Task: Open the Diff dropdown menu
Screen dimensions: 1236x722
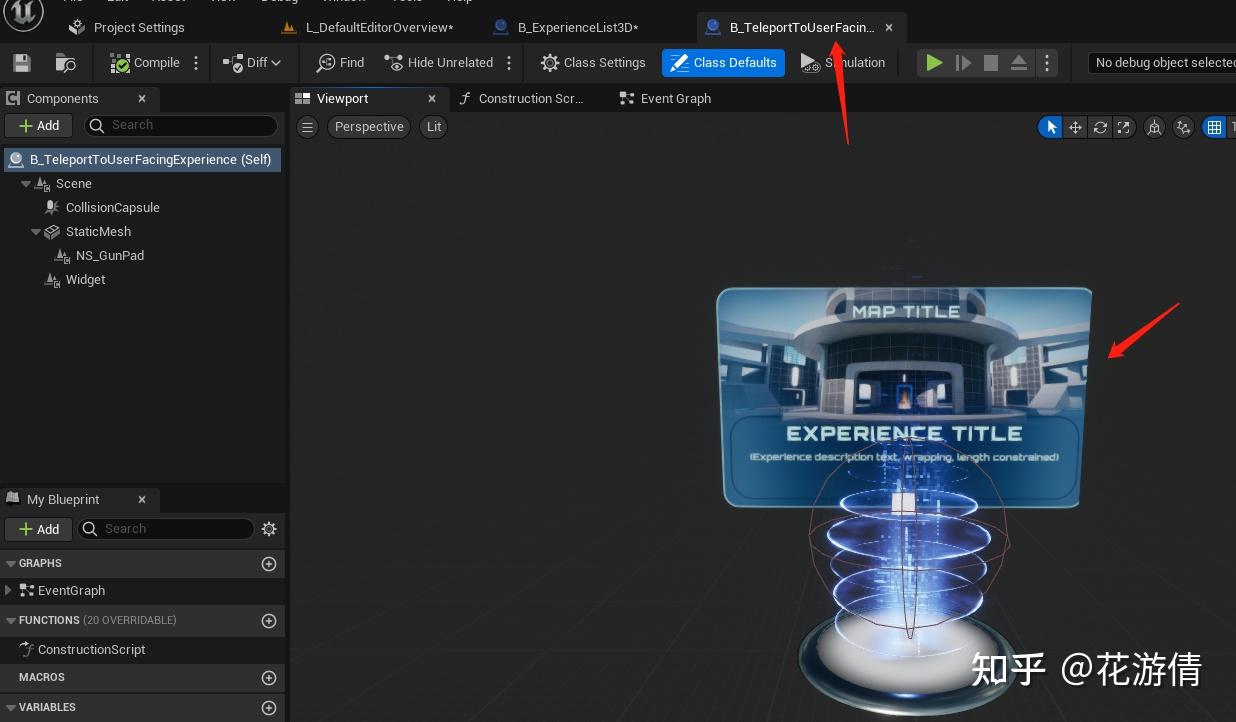Action: (253, 62)
